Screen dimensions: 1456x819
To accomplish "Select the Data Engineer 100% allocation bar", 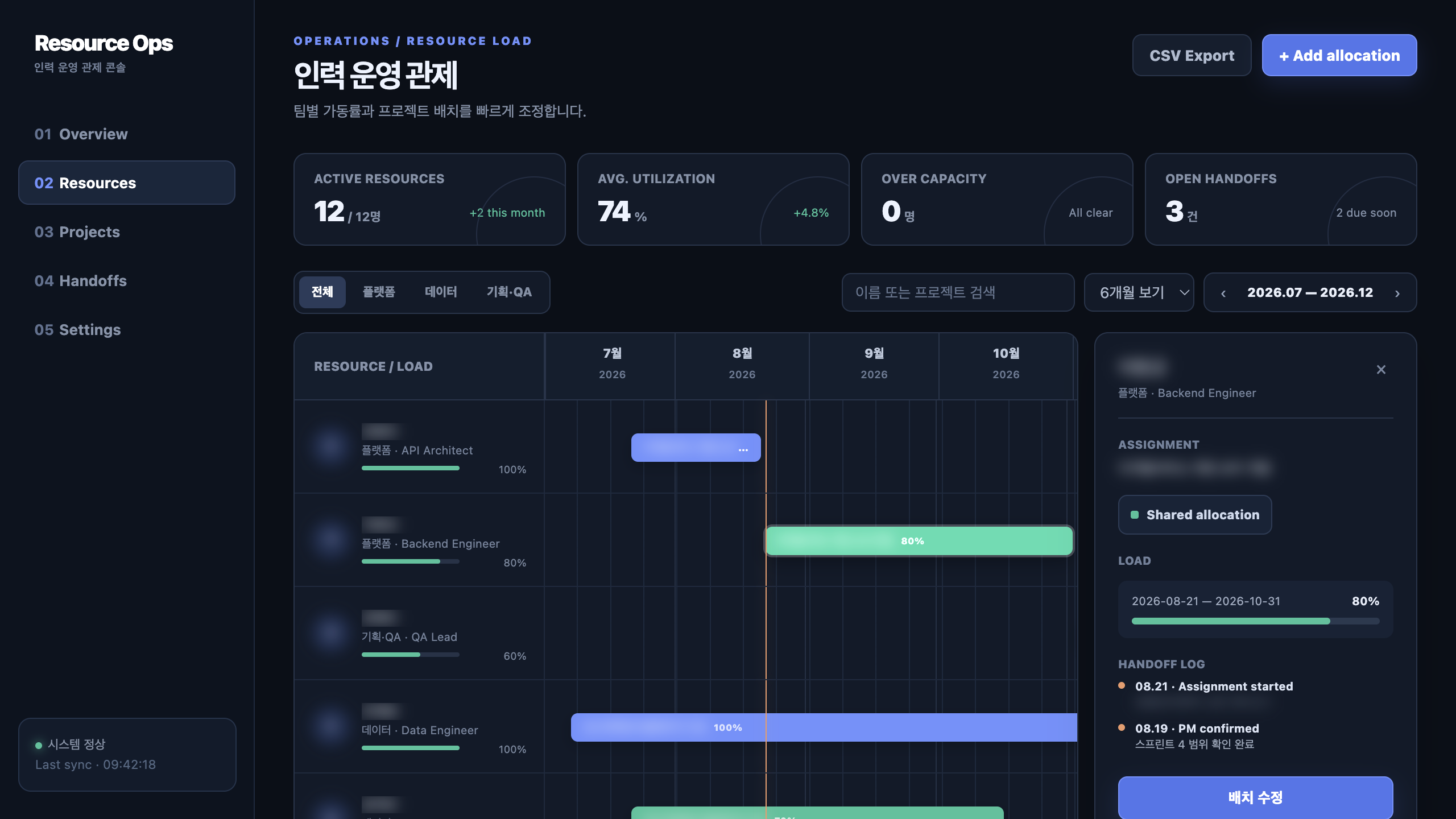I will point(824,727).
